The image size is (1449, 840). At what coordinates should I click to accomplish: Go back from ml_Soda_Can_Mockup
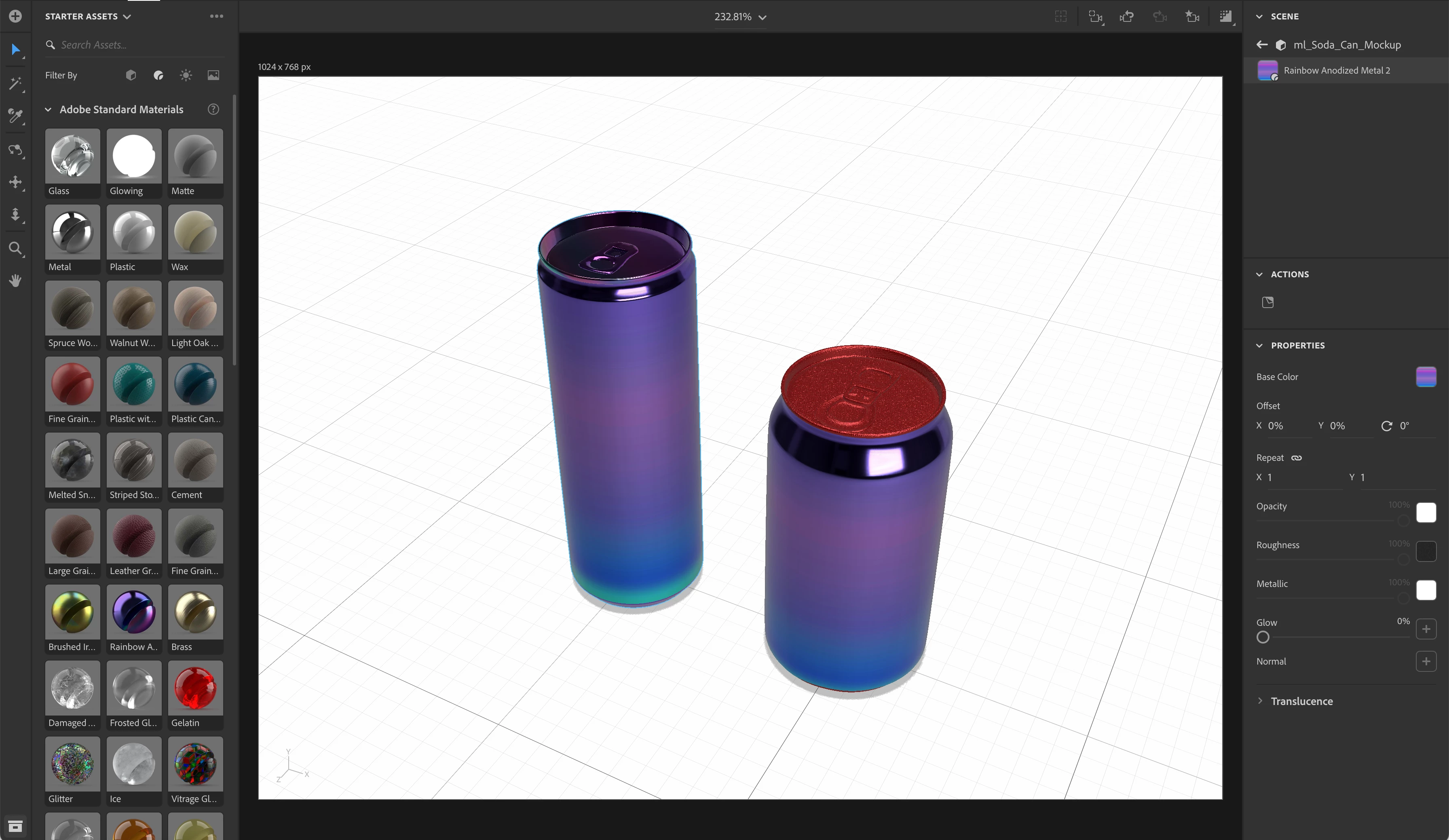(x=1261, y=45)
